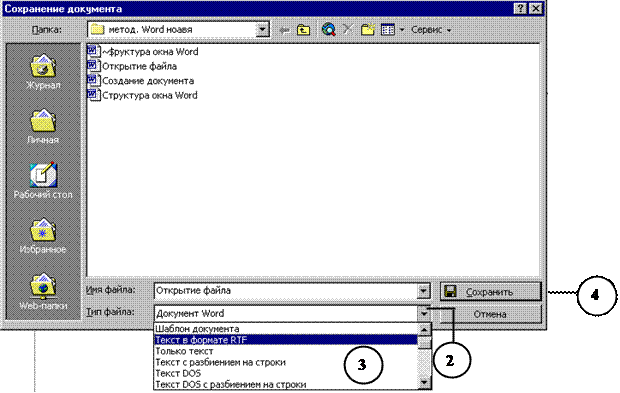Expand the Папка folder combo box

[262, 30]
